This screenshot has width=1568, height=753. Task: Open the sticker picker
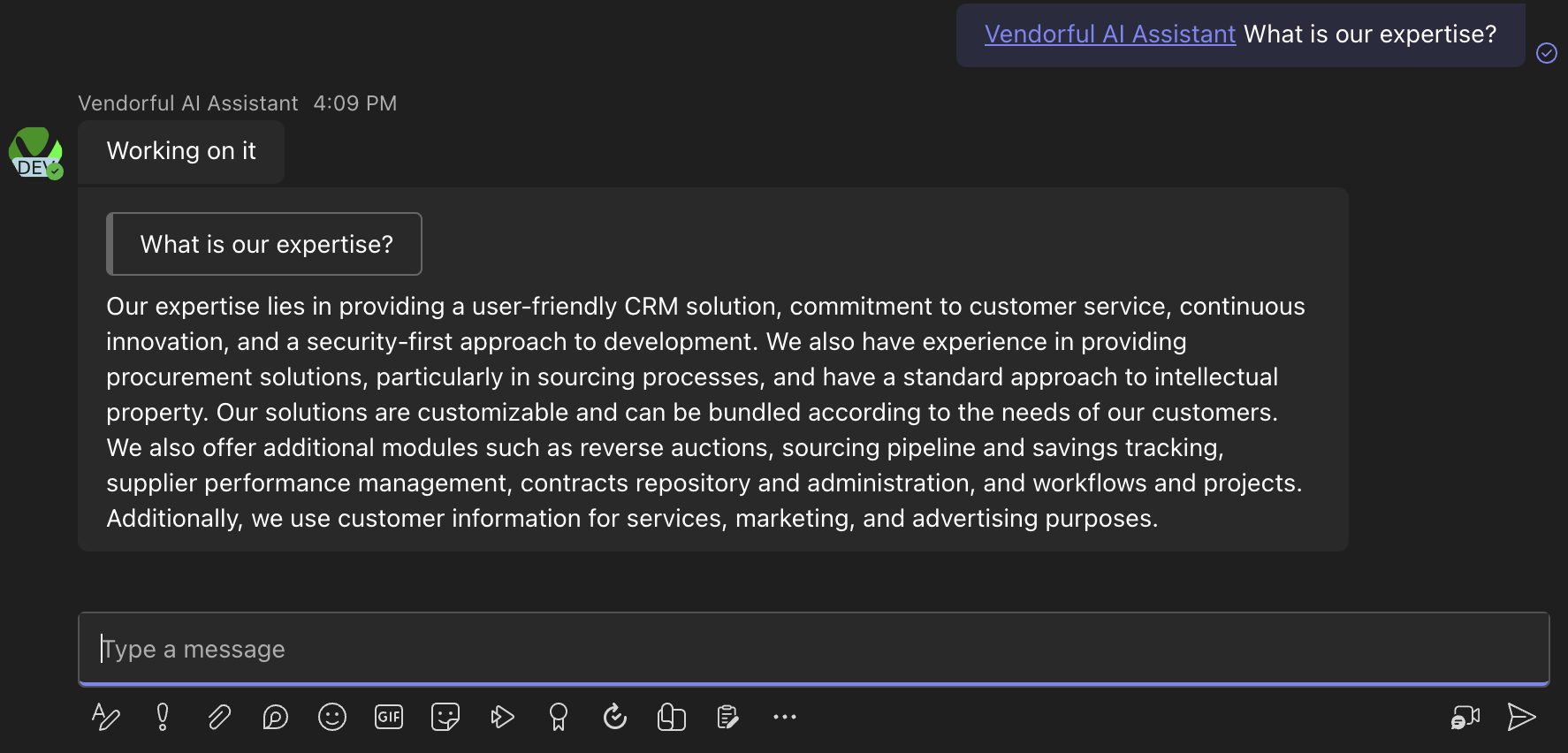tap(445, 717)
